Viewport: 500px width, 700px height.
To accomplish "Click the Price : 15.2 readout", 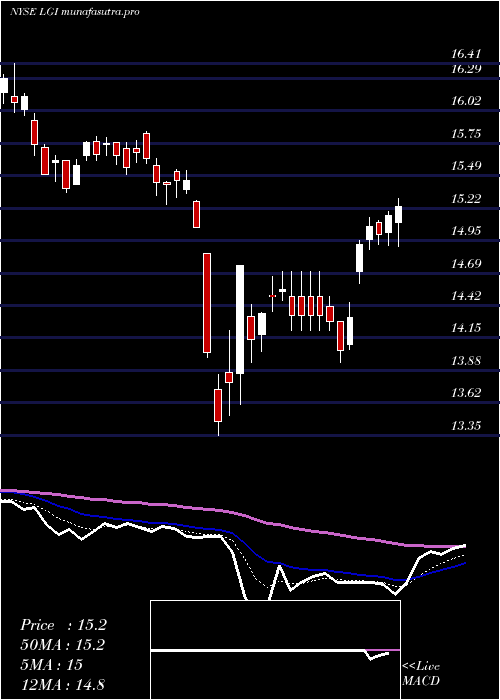I will point(63,625).
